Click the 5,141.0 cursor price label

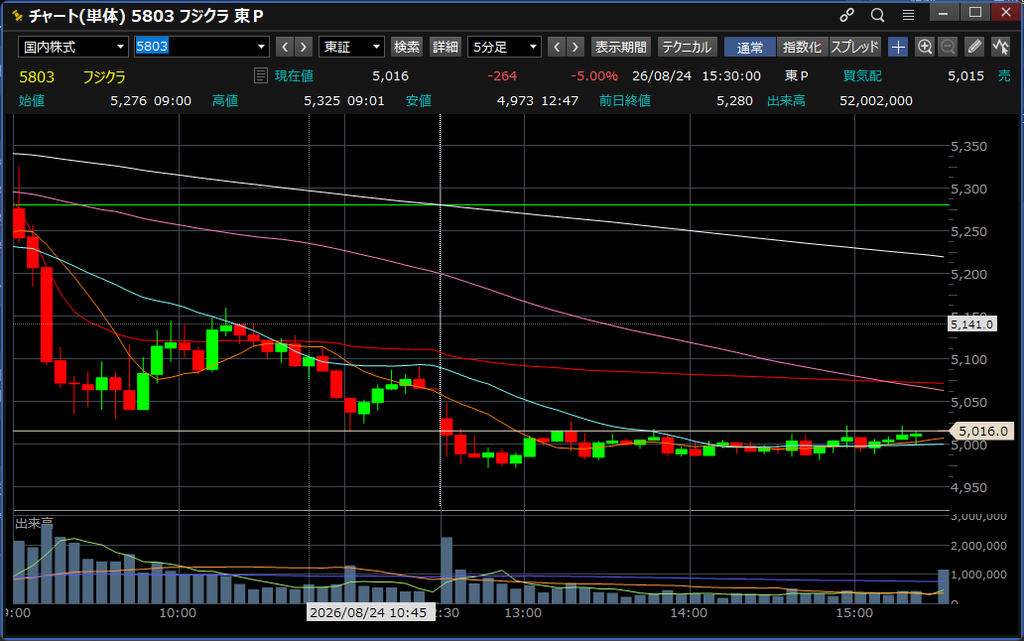pos(972,324)
